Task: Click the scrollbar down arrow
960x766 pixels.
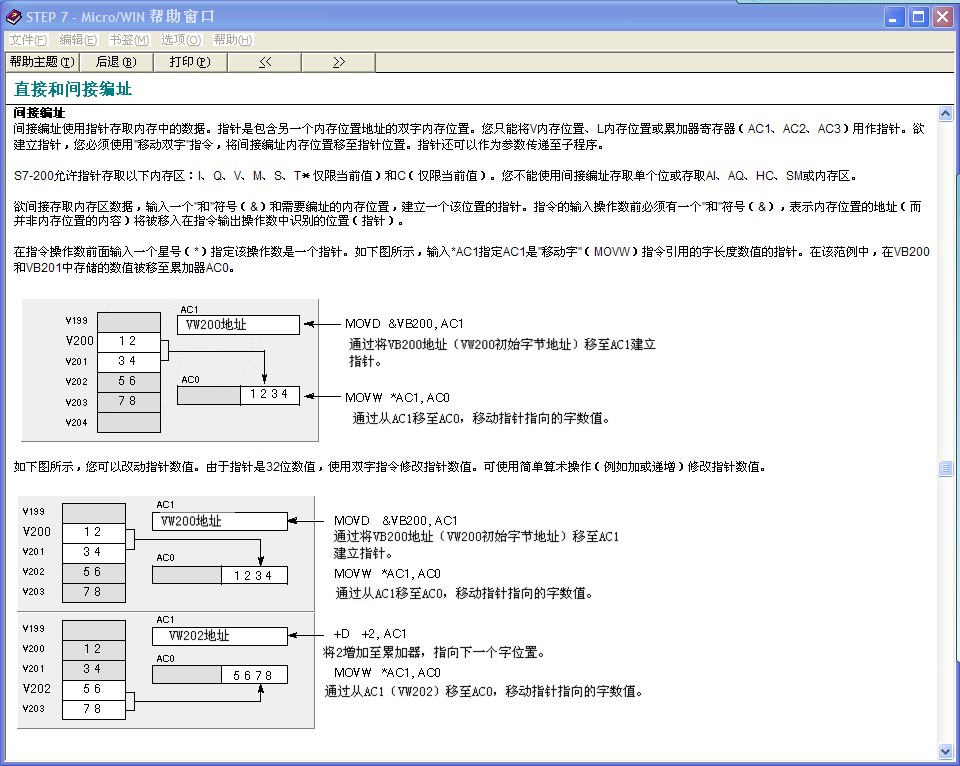Action: [946, 751]
